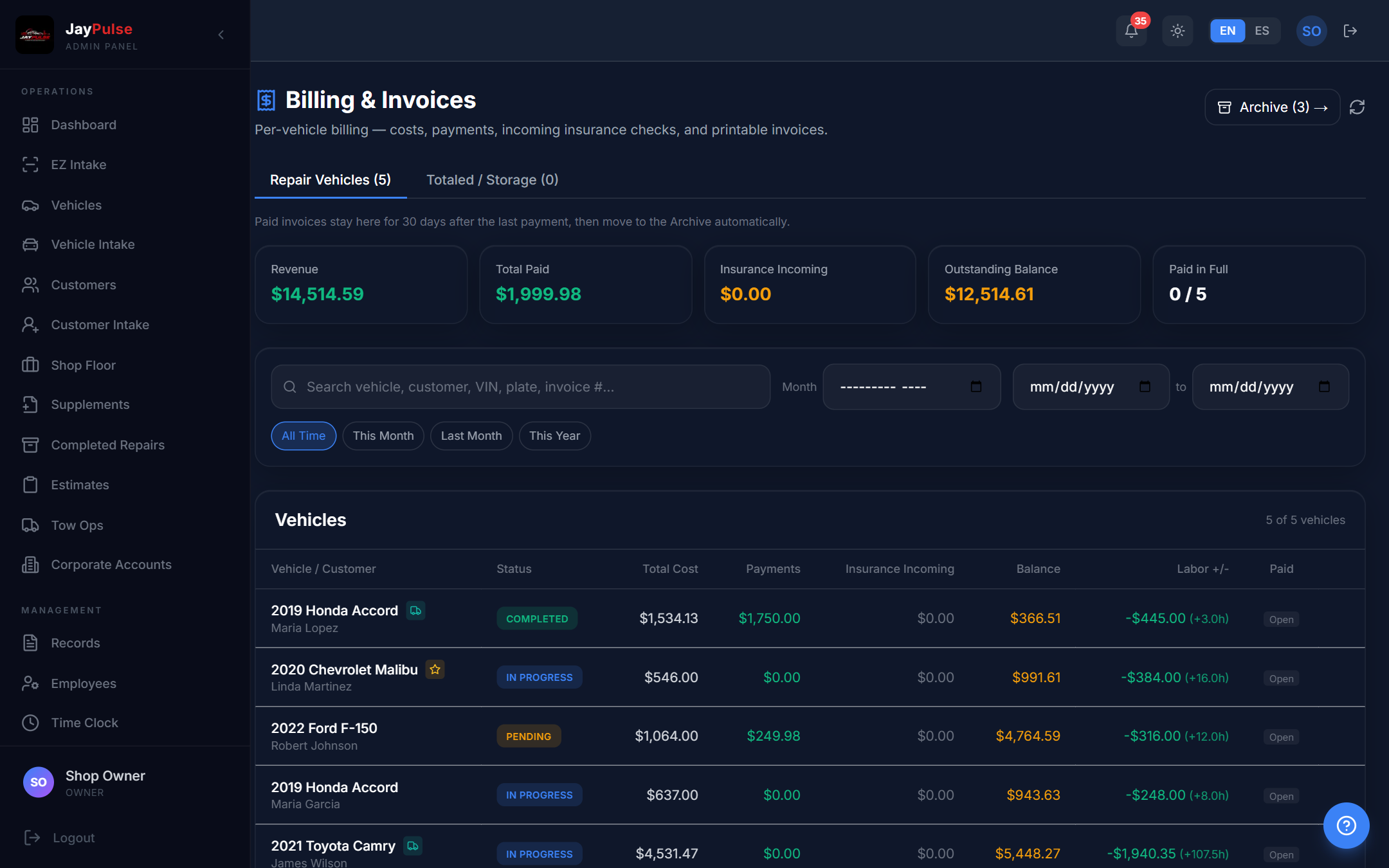
Task: Click the Vehicle Intake car icon
Action: point(30,244)
